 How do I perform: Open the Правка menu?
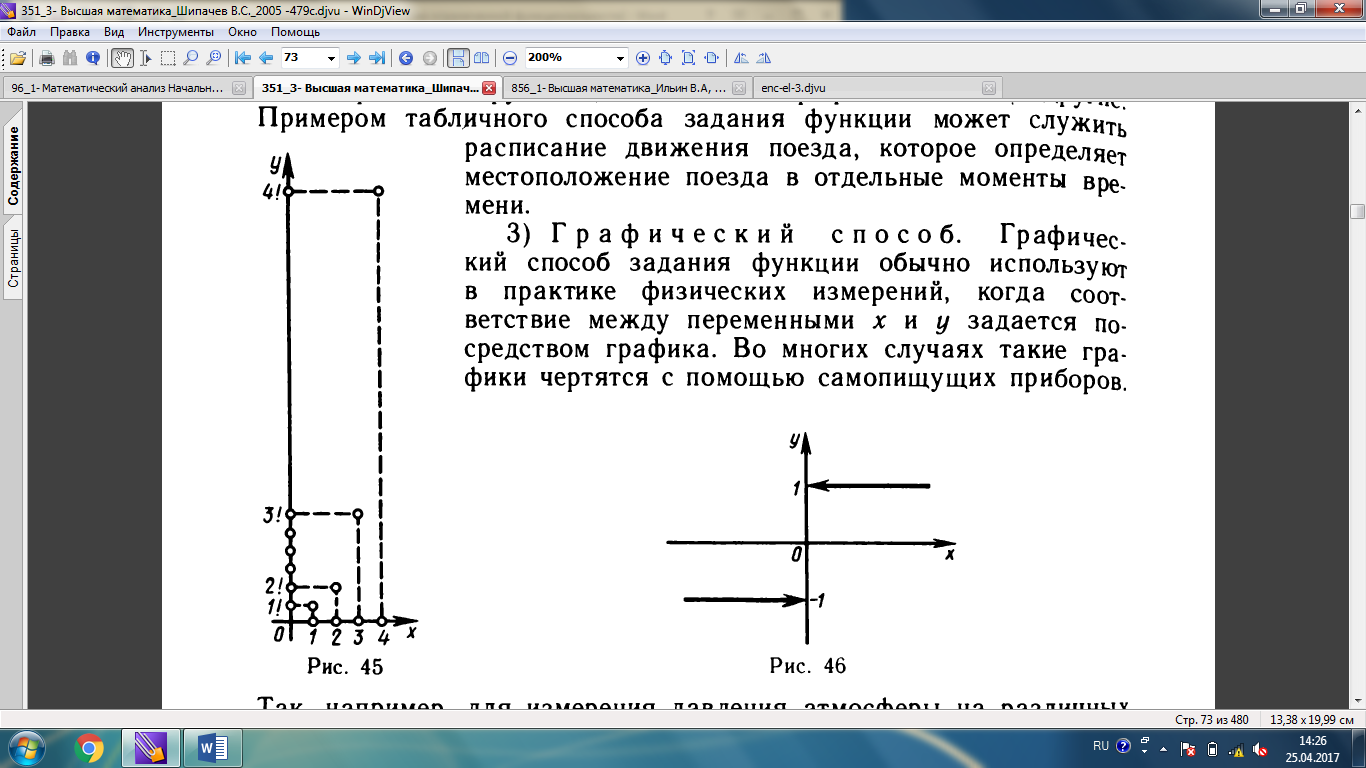pos(70,32)
